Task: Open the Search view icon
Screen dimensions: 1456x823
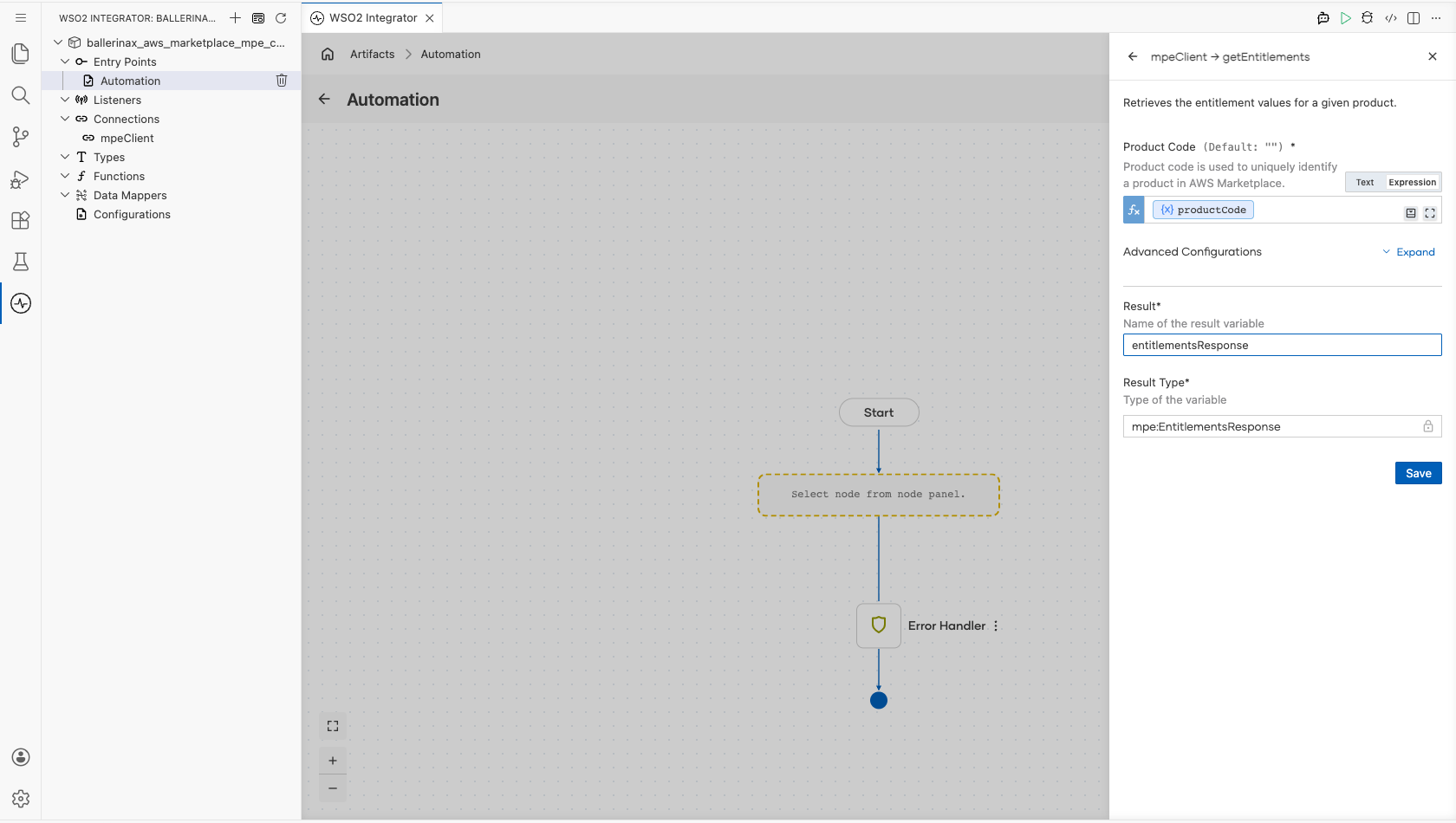Action: [x=21, y=95]
